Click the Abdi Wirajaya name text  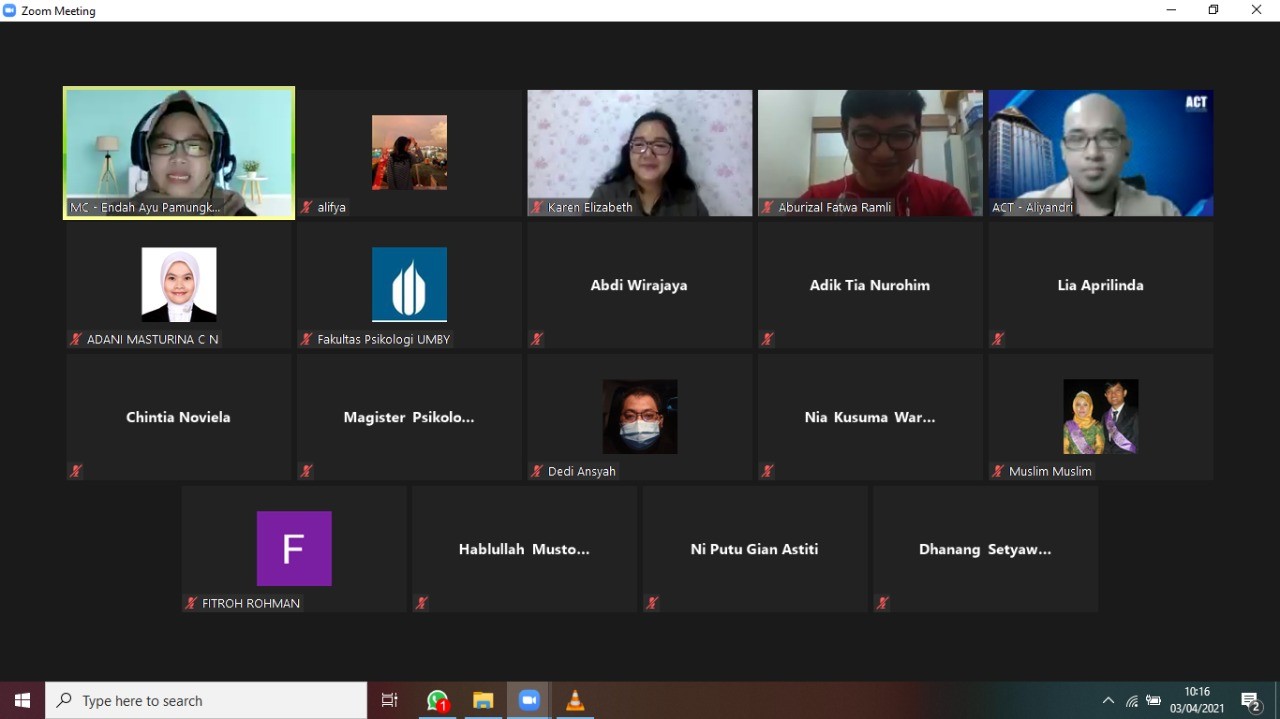click(639, 285)
